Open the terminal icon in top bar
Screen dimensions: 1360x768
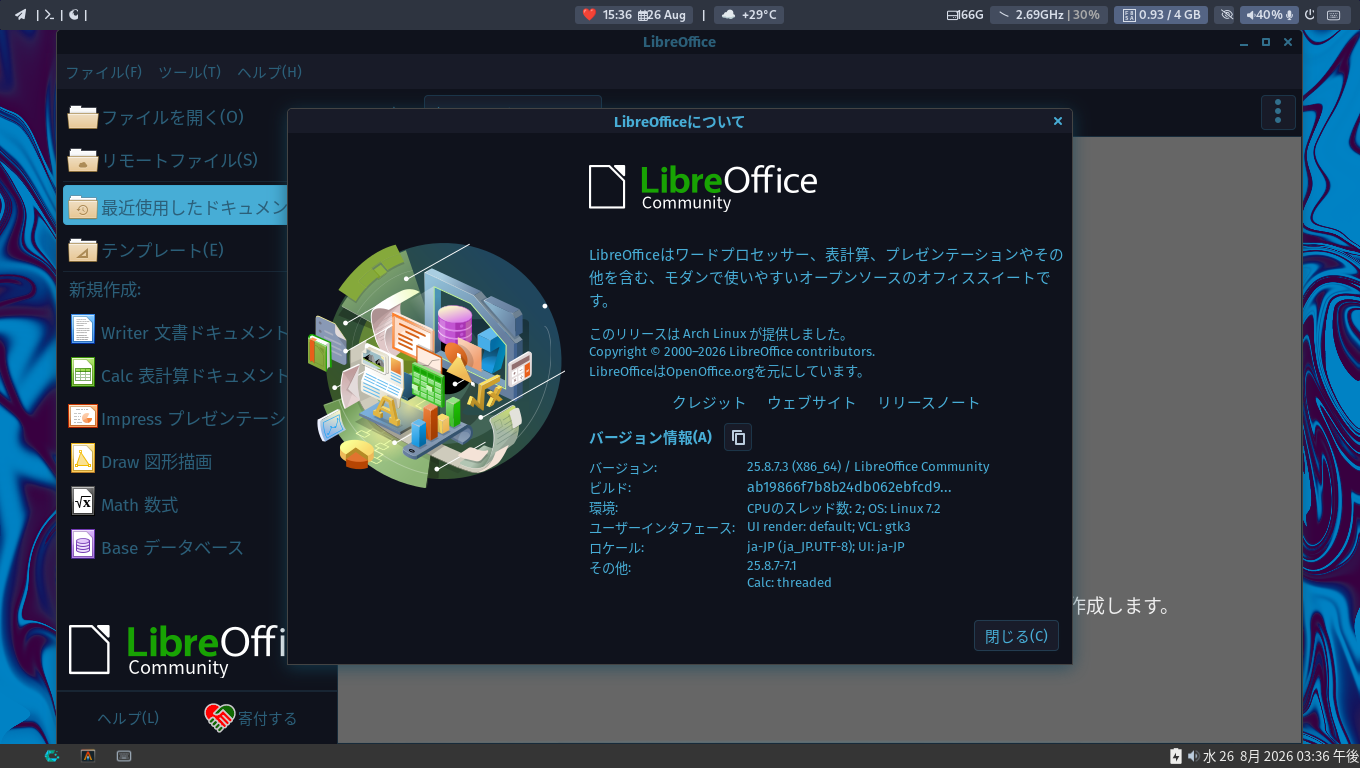48,14
